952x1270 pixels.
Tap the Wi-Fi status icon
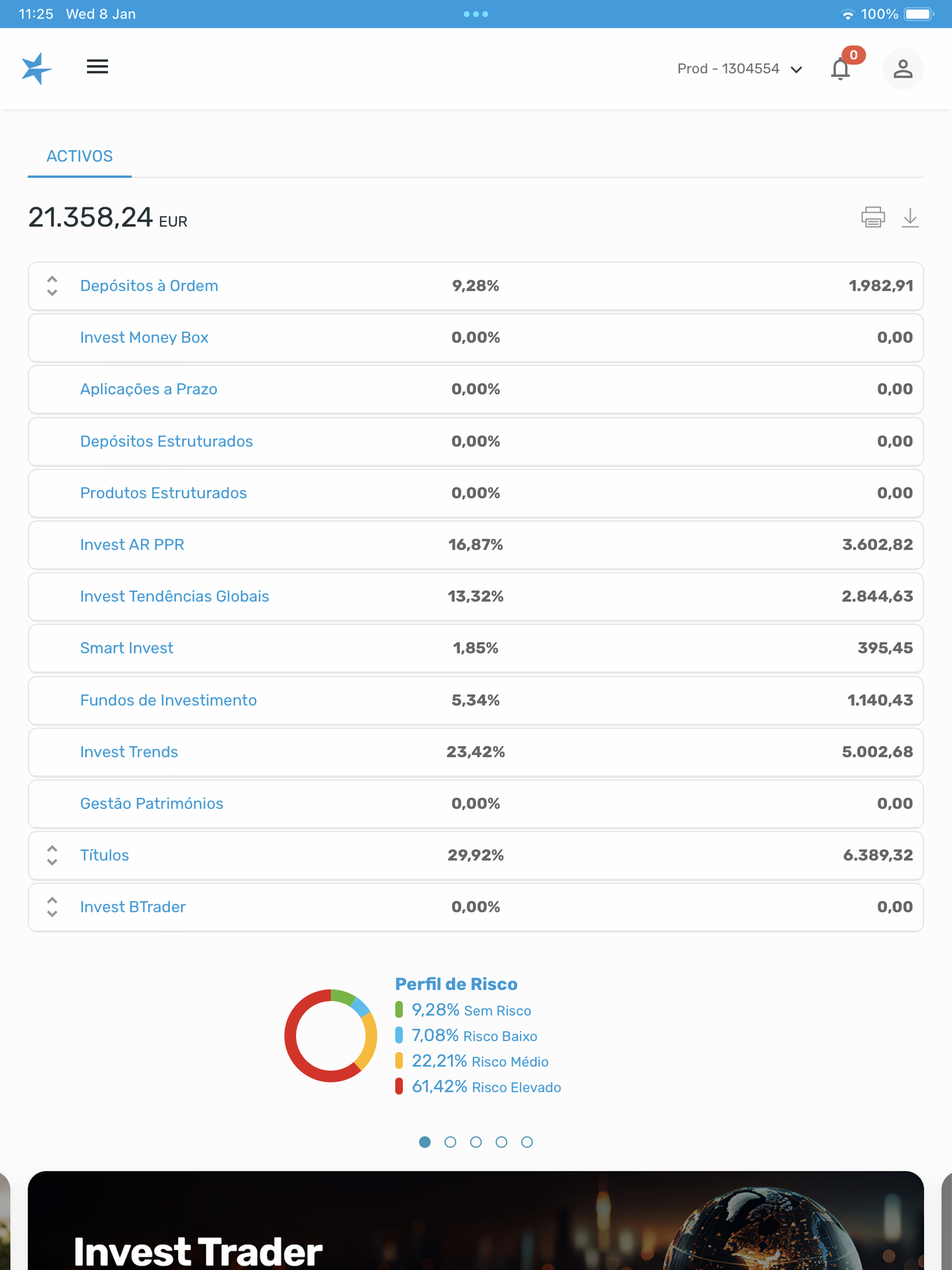coord(847,14)
